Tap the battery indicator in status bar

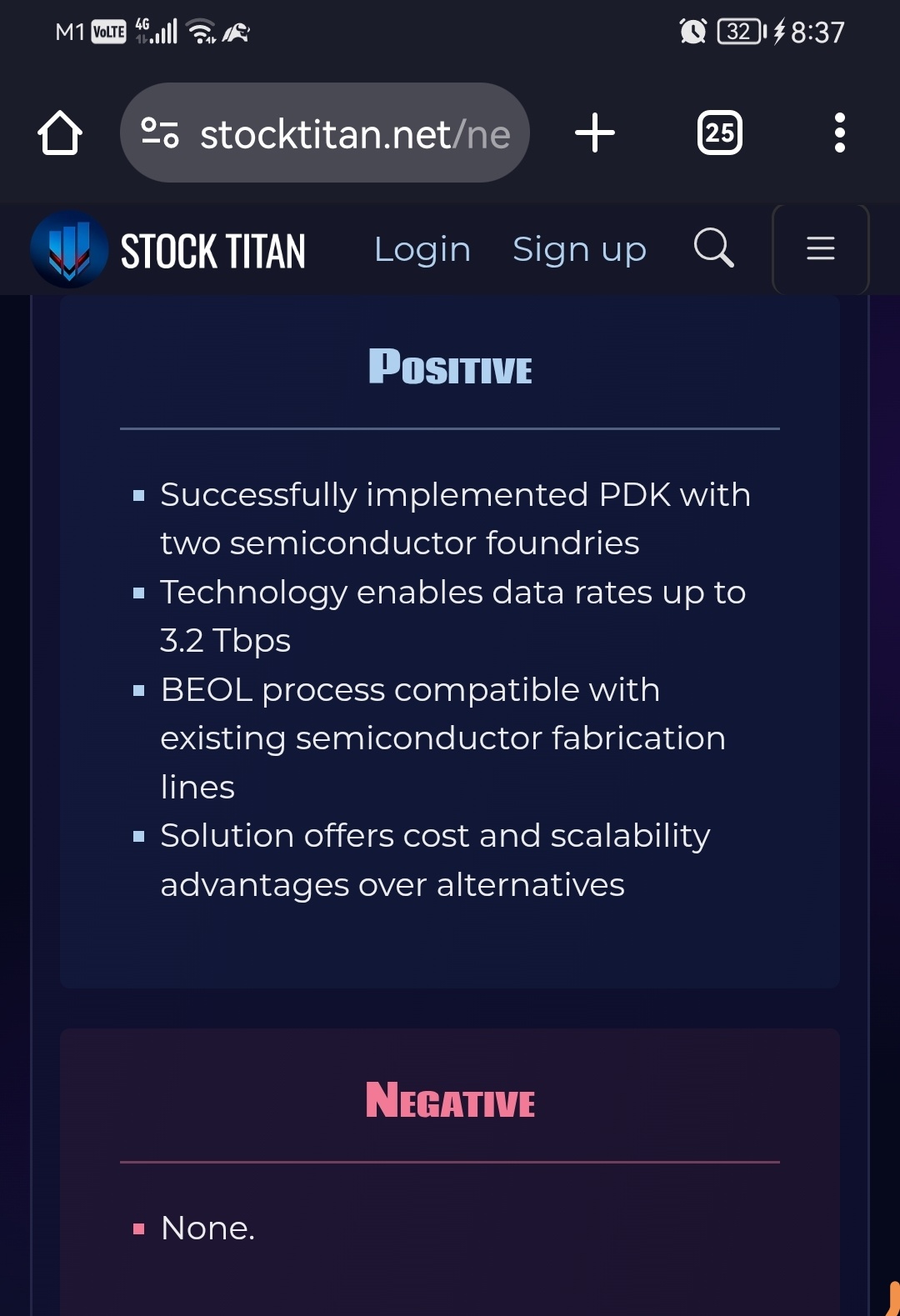741,32
